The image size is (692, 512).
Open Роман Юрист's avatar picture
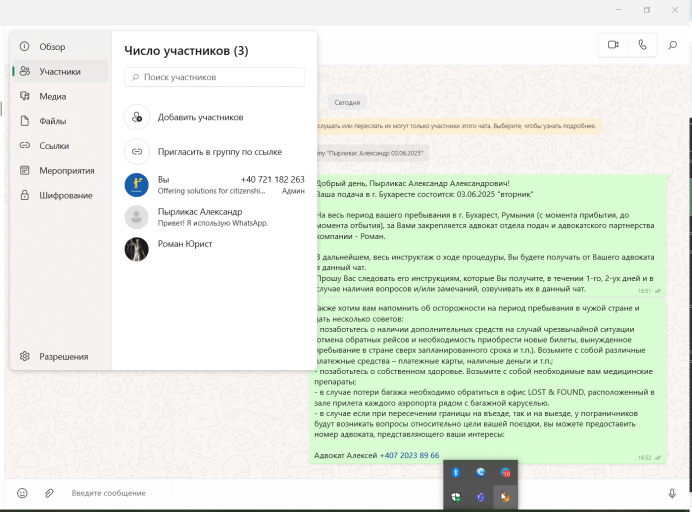pos(137,249)
